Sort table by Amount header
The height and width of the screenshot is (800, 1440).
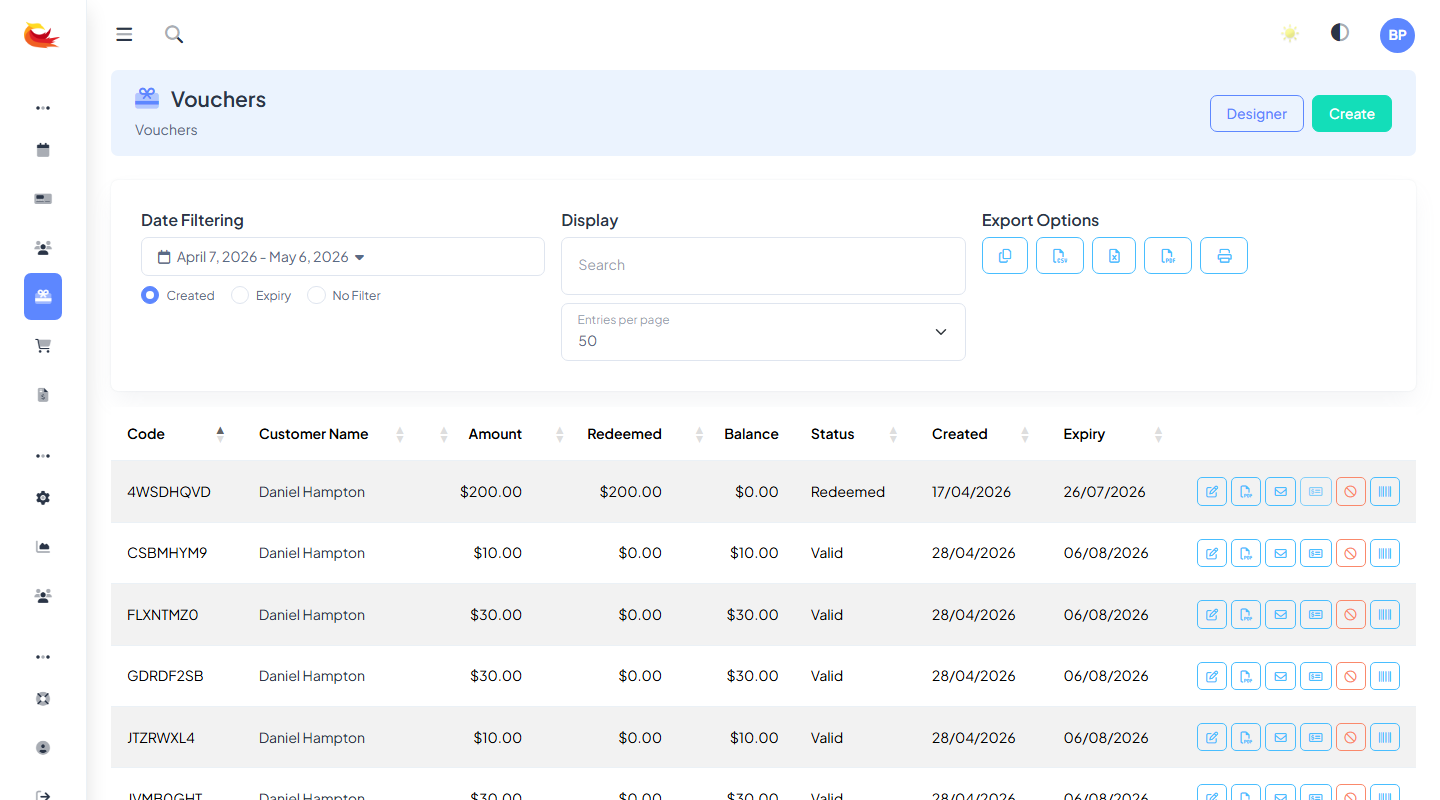point(495,434)
